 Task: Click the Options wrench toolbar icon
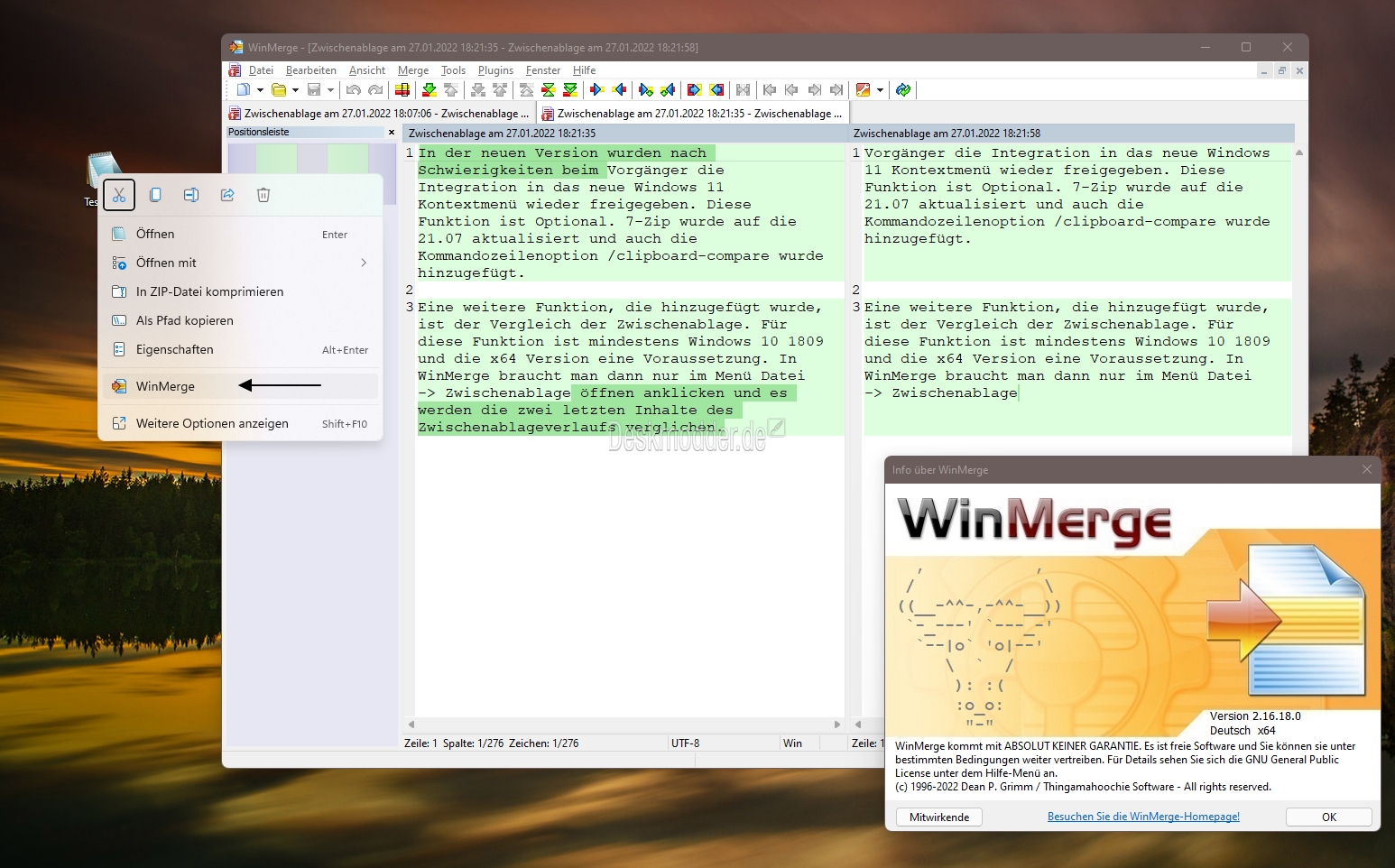863,89
